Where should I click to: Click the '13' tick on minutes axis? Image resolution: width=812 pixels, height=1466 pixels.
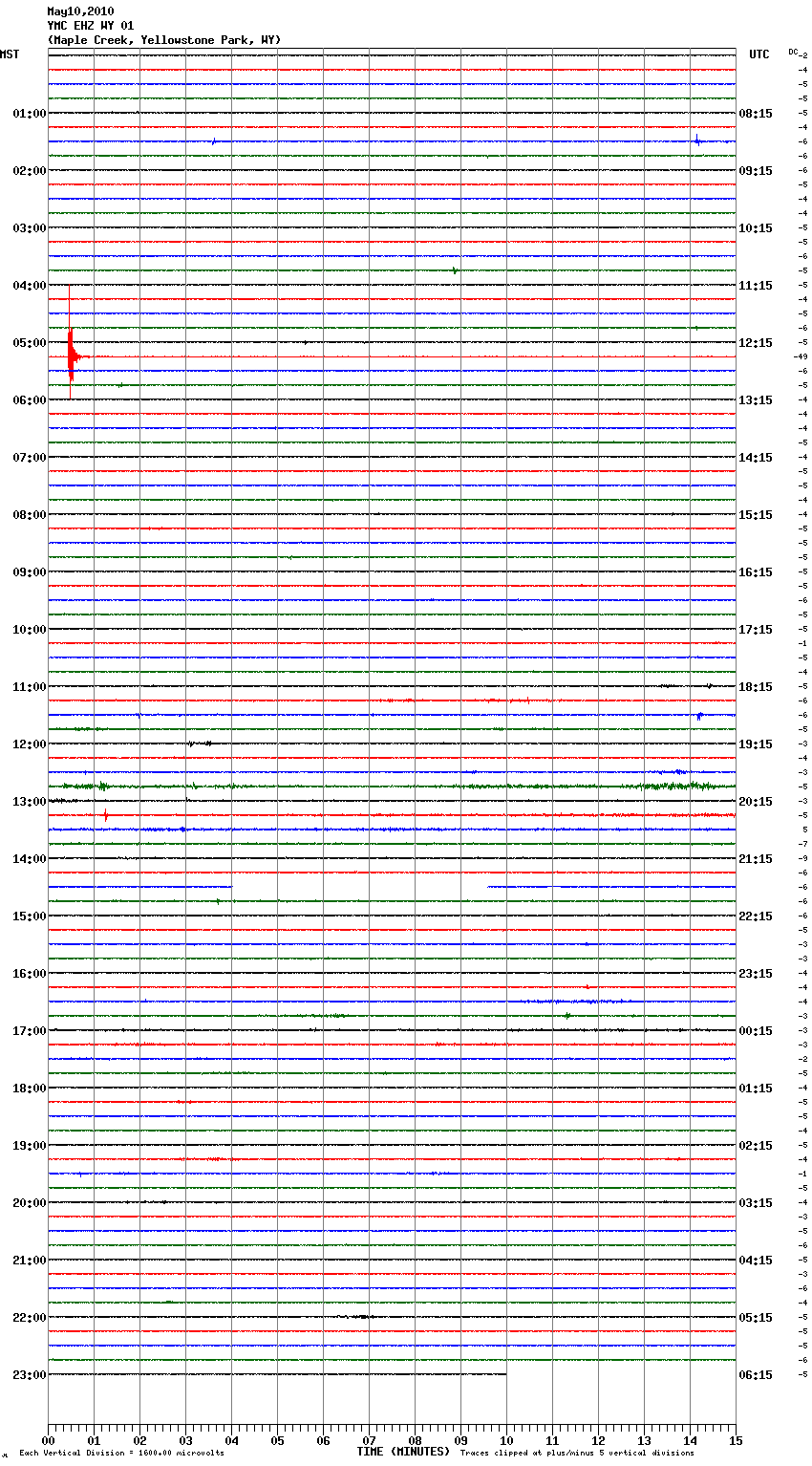(644, 1440)
